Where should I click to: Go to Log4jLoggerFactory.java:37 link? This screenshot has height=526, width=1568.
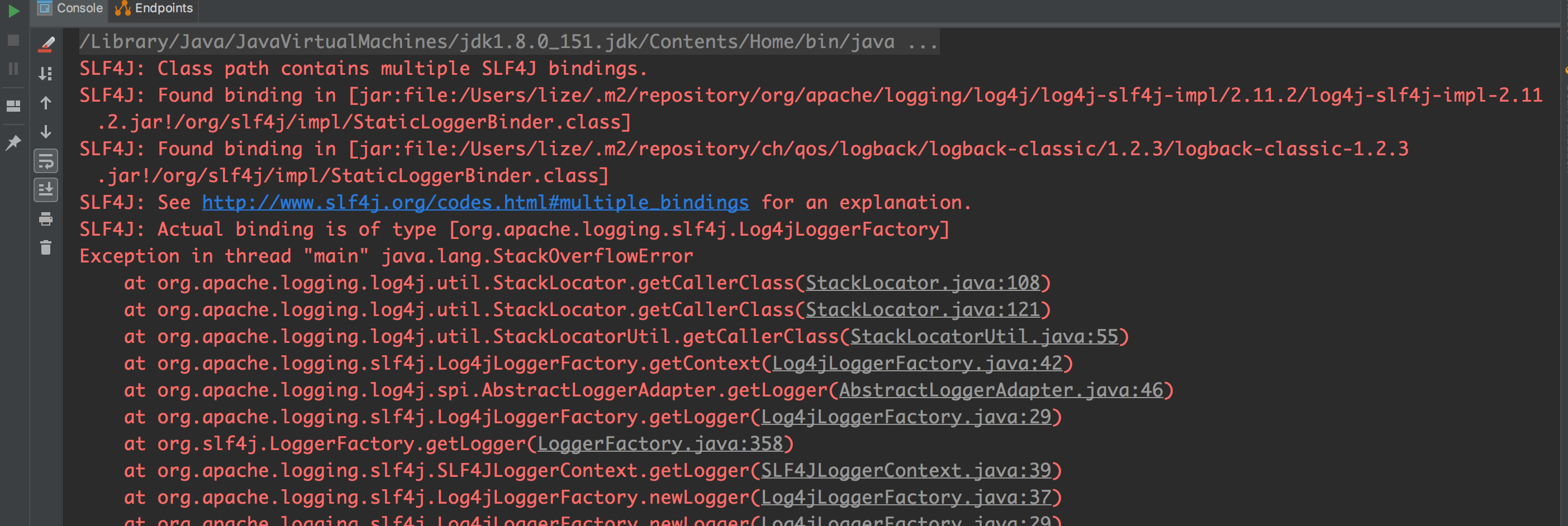point(906,497)
